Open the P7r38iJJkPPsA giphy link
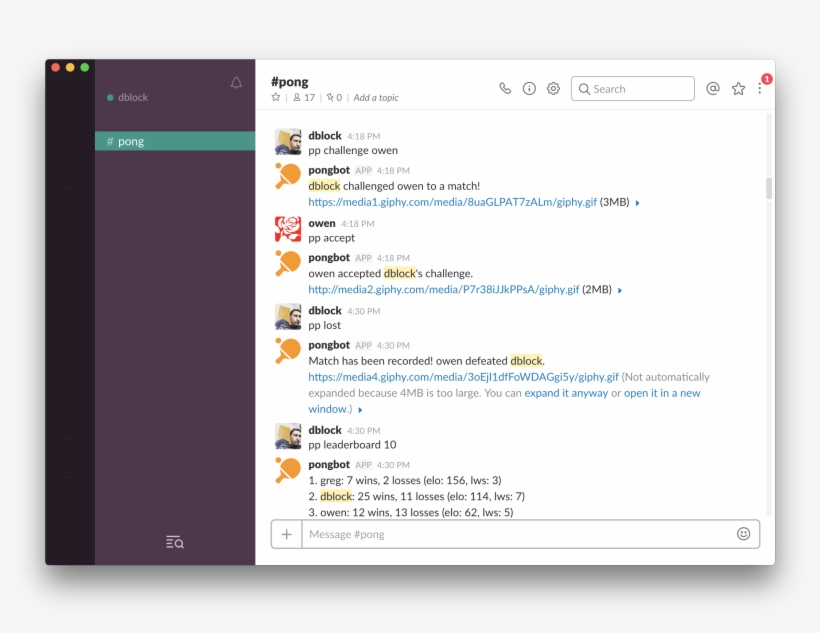The height and width of the screenshot is (633, 820). click(443, 289)
